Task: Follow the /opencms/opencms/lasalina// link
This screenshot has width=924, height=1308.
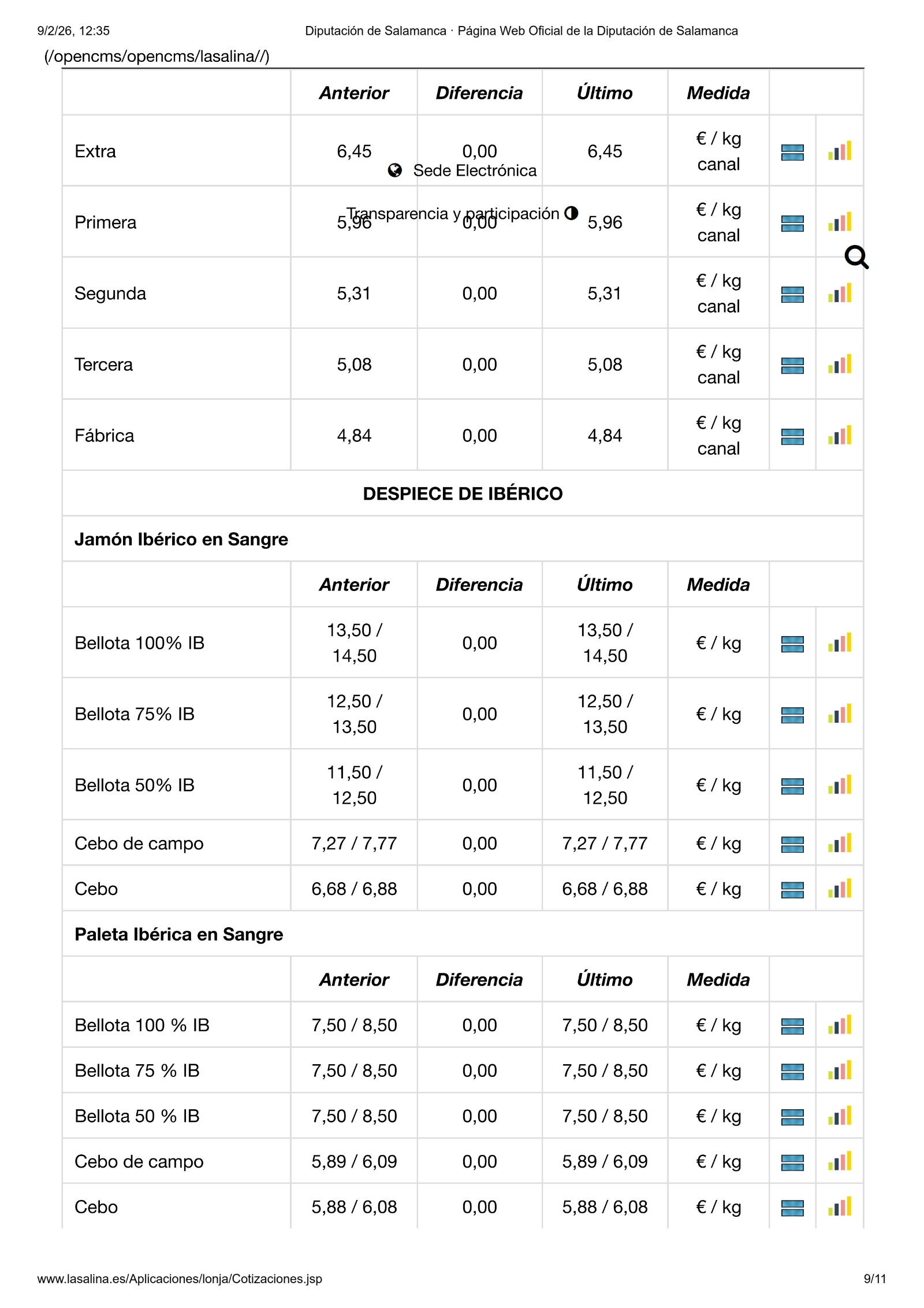Action: tap(157, 56)
